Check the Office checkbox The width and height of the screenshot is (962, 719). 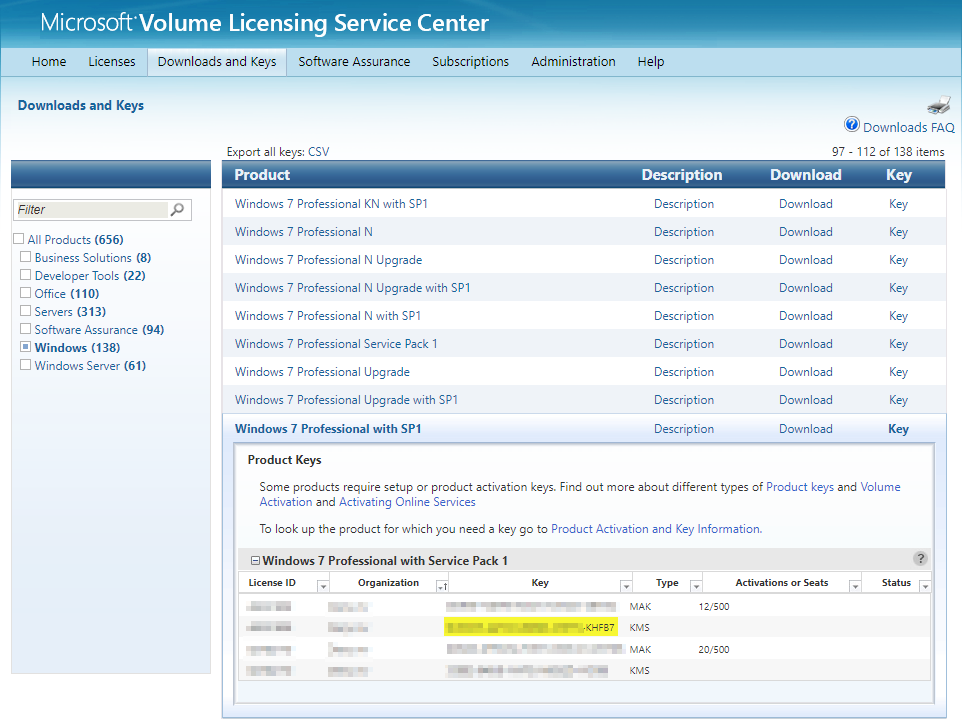point(25,293)
